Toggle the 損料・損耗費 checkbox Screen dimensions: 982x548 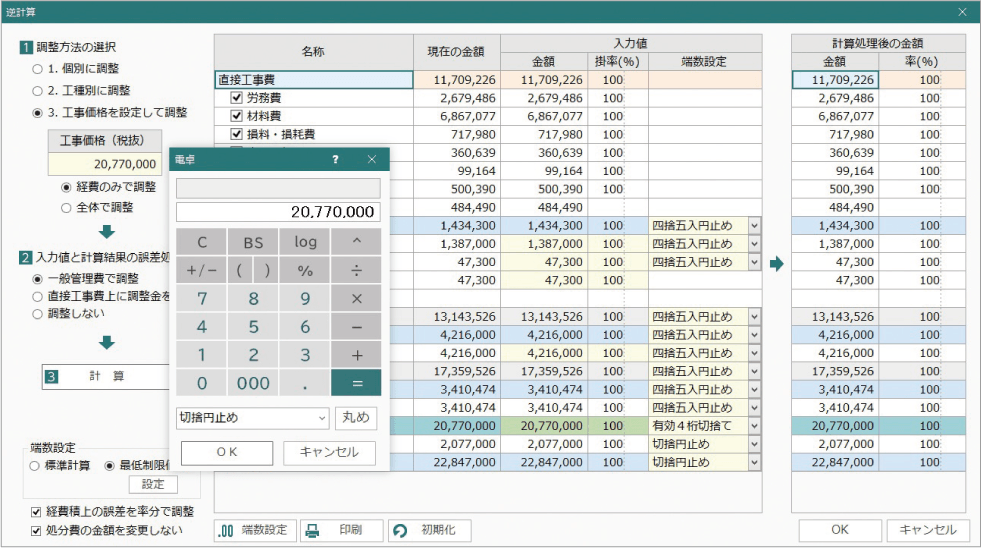click(x=236, y=134)
